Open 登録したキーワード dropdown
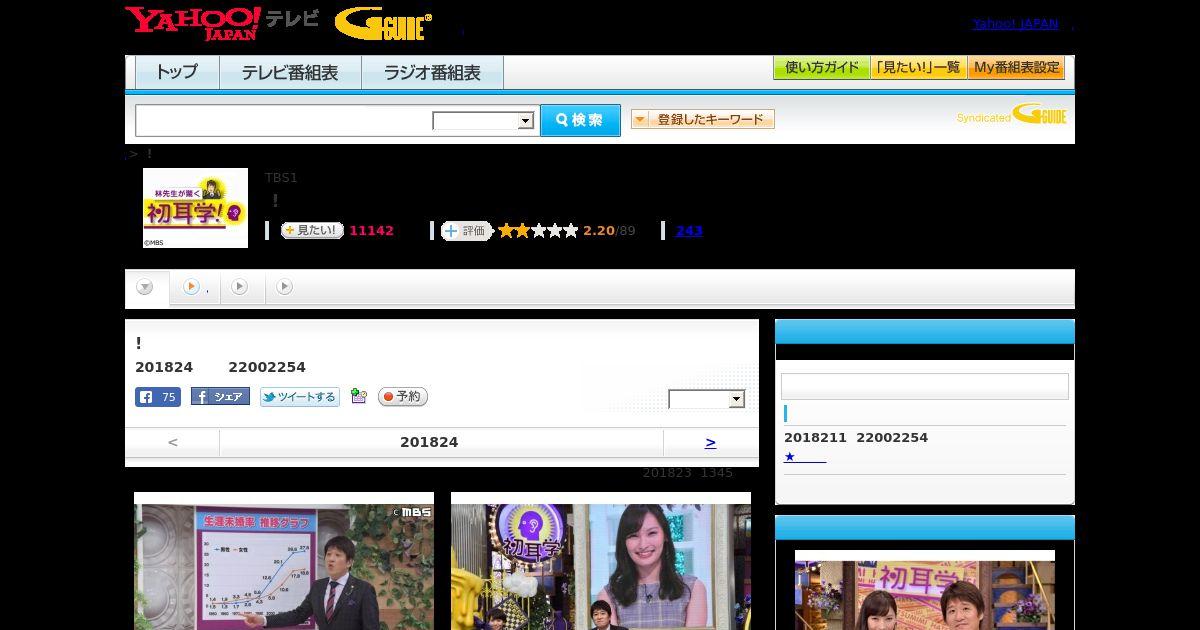 coord(703,119)
